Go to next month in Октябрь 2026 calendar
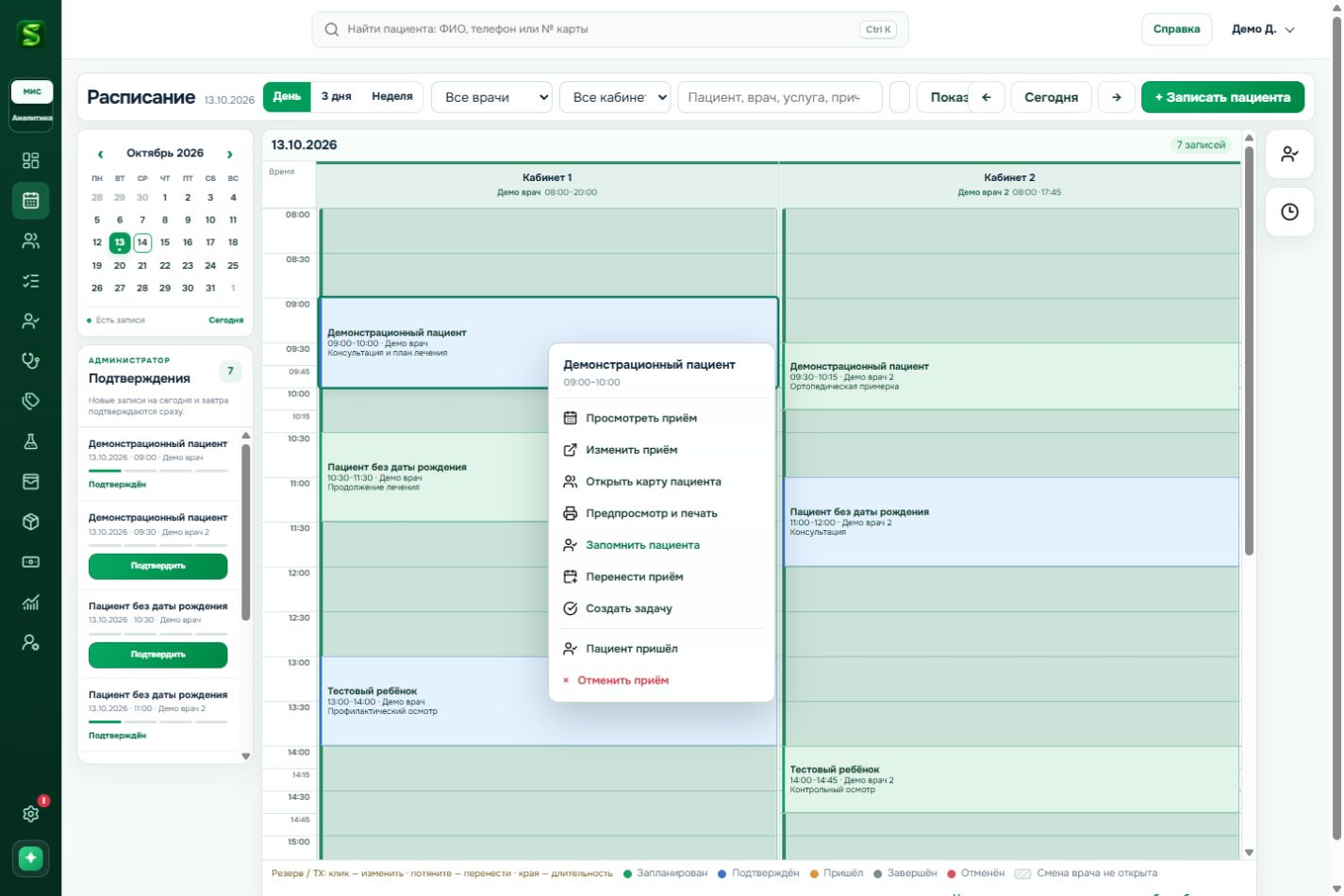 [x=229, y=154]
